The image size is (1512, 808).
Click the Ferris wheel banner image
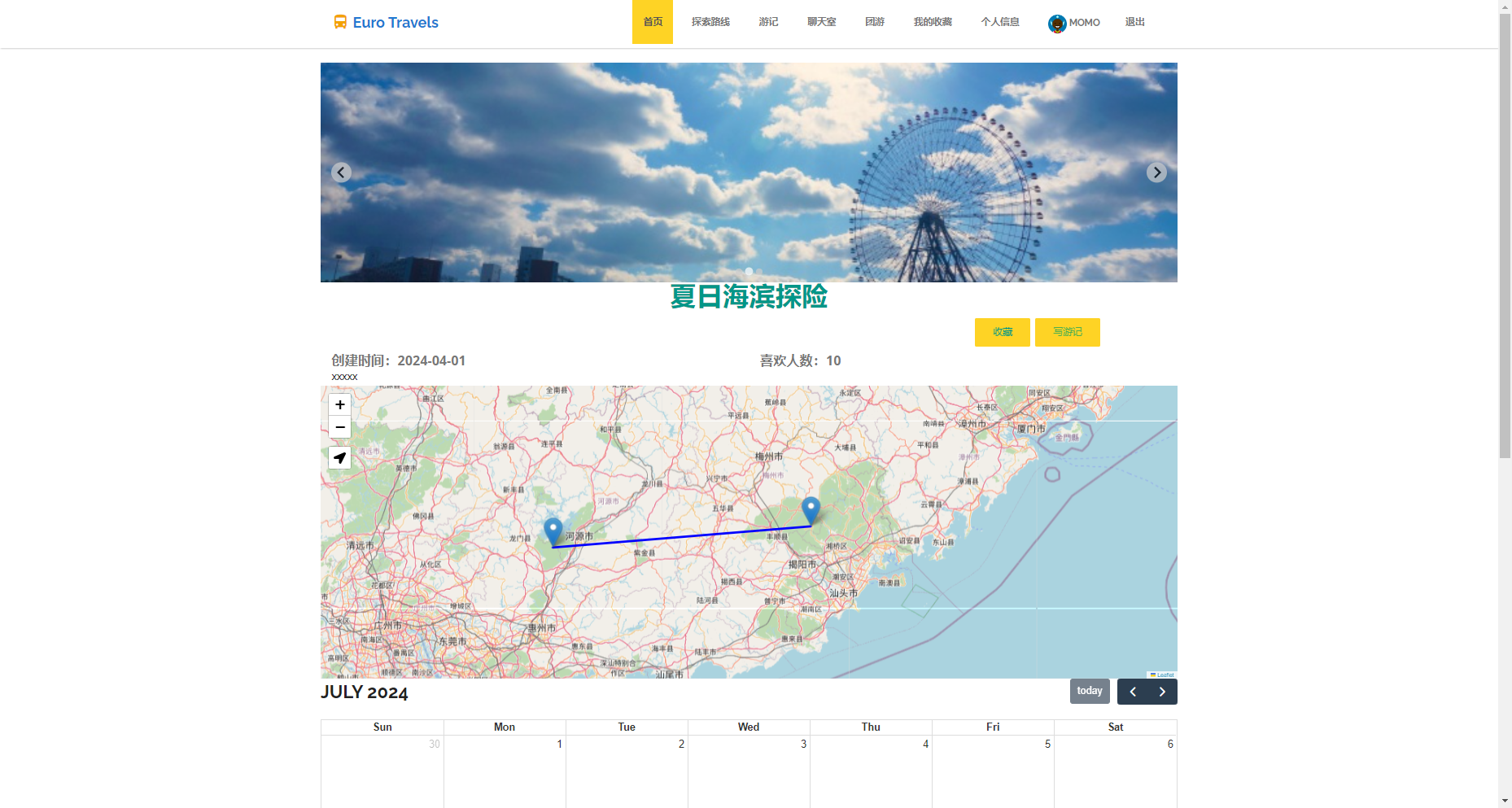pos(749,173)
